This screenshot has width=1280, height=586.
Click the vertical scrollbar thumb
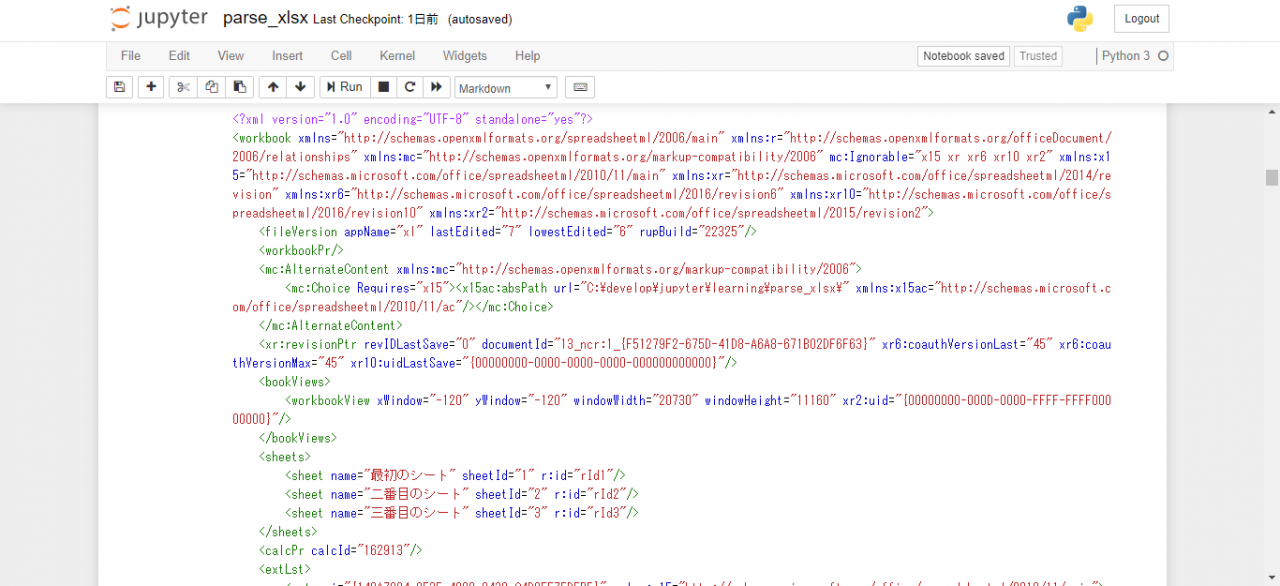pos(1272,177)
